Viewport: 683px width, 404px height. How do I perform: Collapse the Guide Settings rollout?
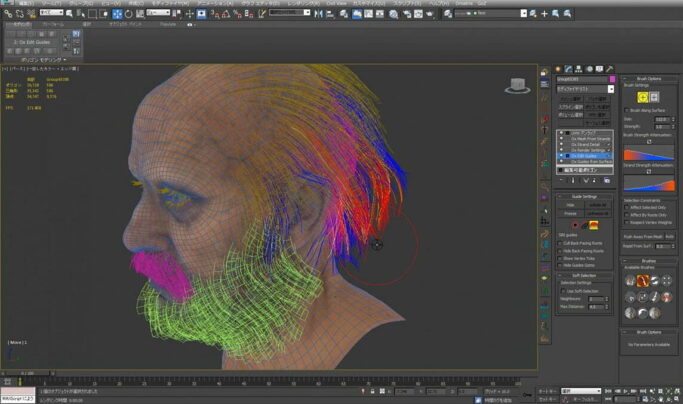[584, 196]
